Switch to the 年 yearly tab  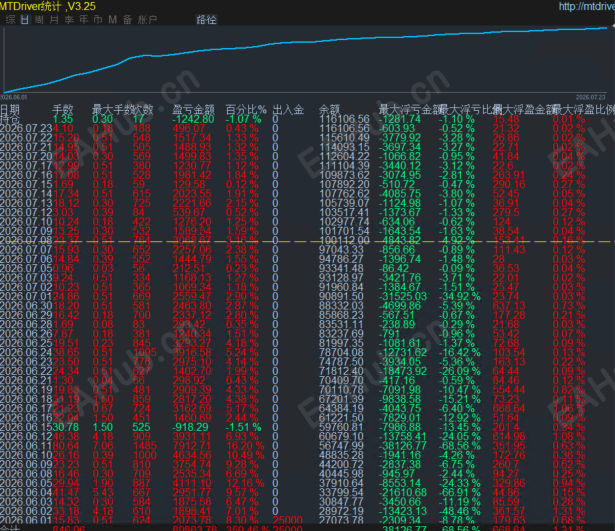pos(84,20)
